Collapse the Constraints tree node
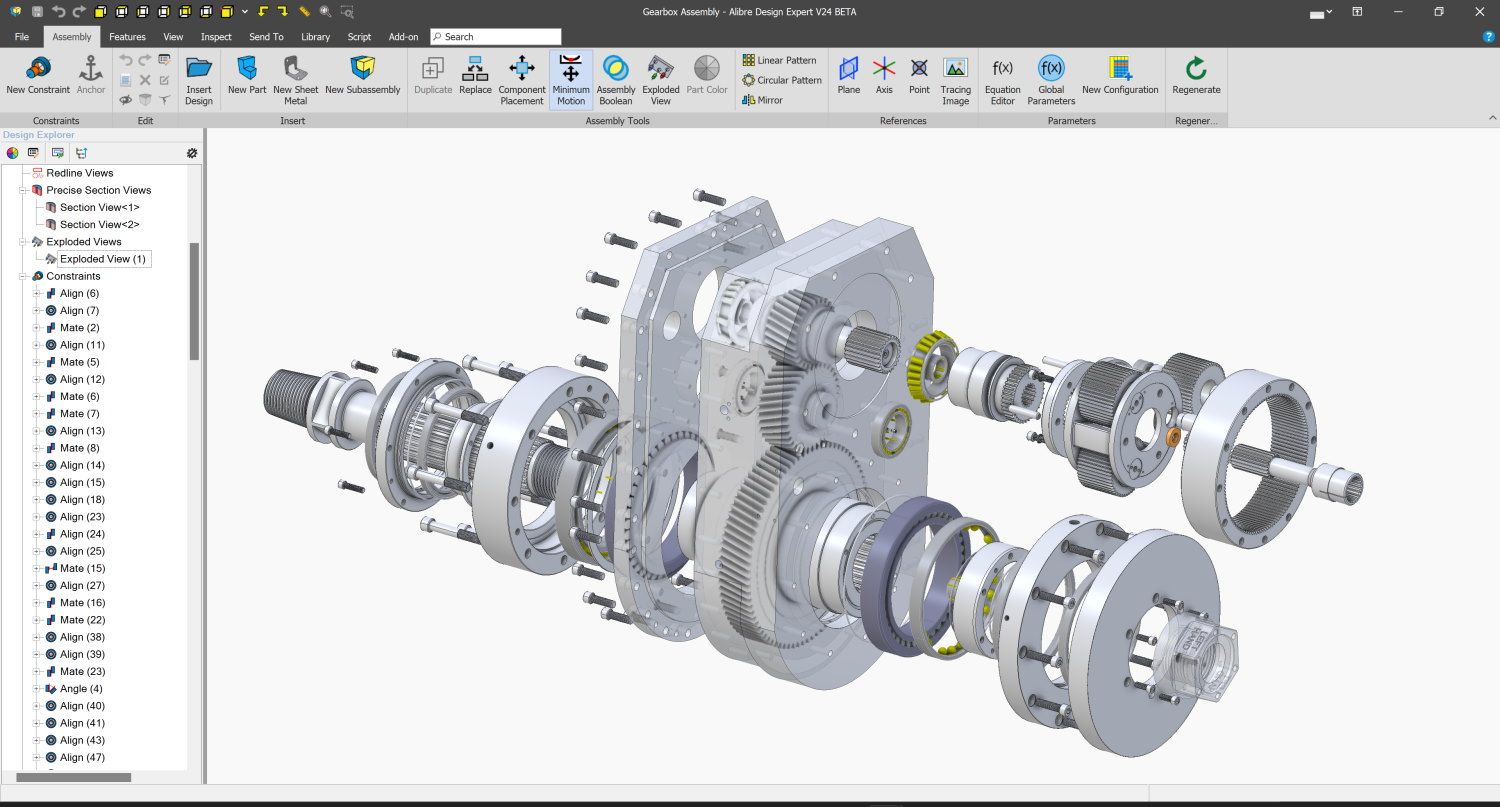Viewport: 1500px width, 807px height. tap(23, 276)
